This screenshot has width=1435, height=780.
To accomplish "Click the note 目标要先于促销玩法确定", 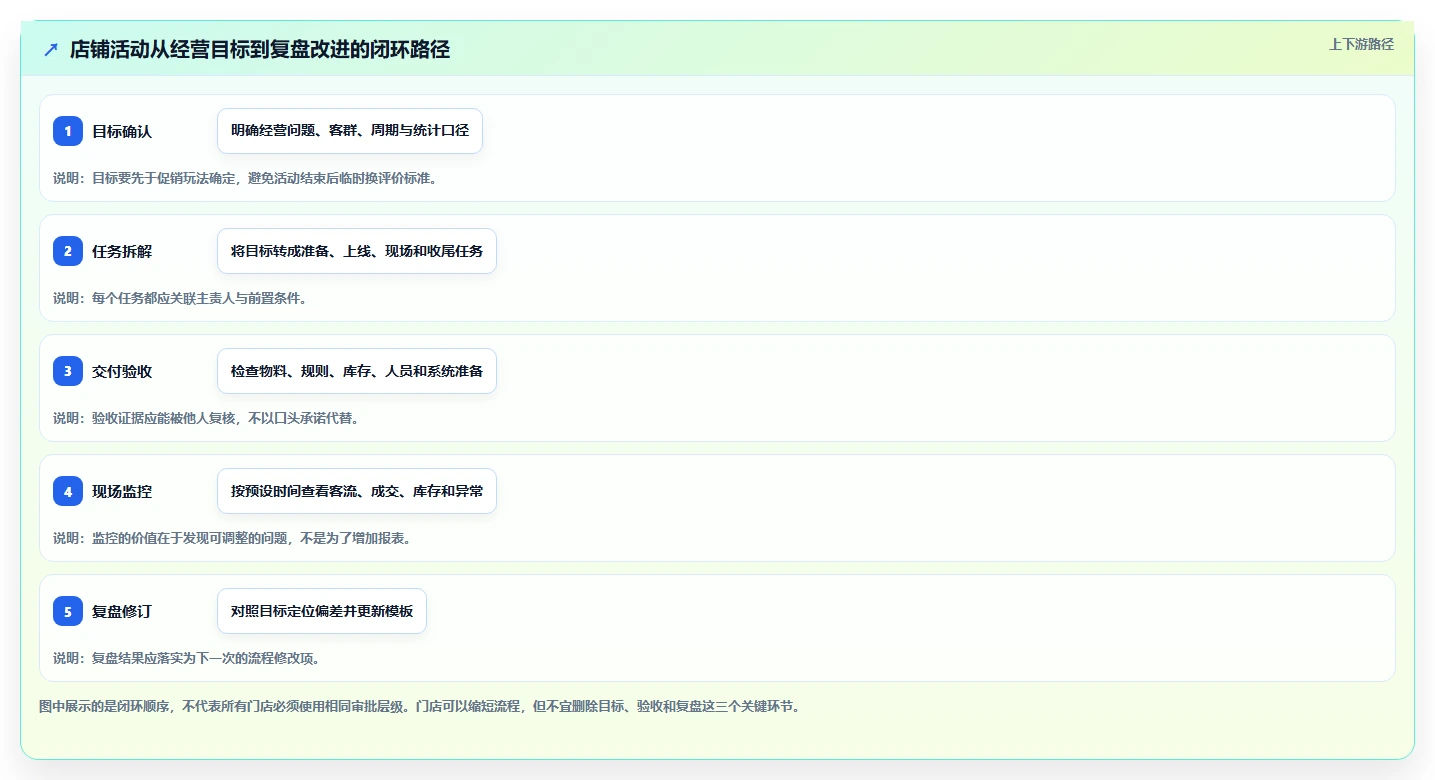I will (x=165, y=178).
